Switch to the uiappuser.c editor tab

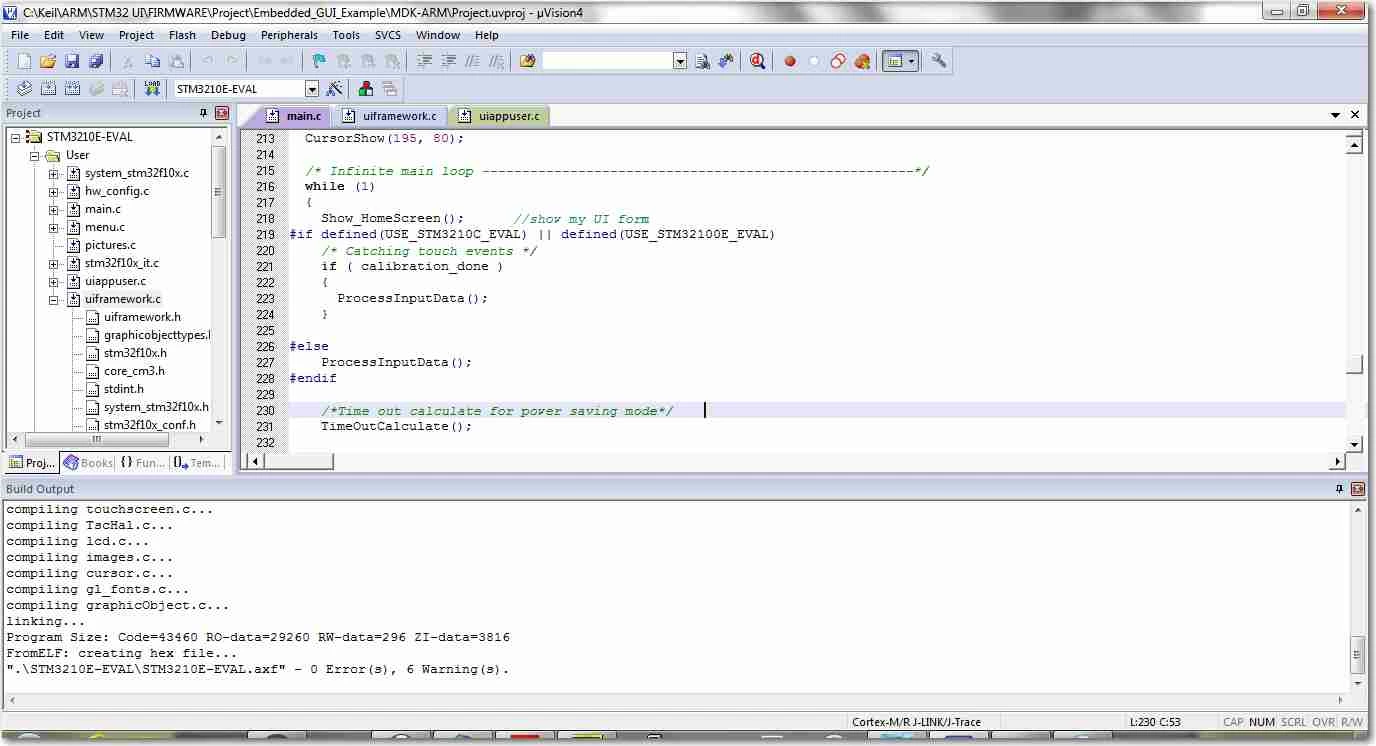tap(500, 116)
